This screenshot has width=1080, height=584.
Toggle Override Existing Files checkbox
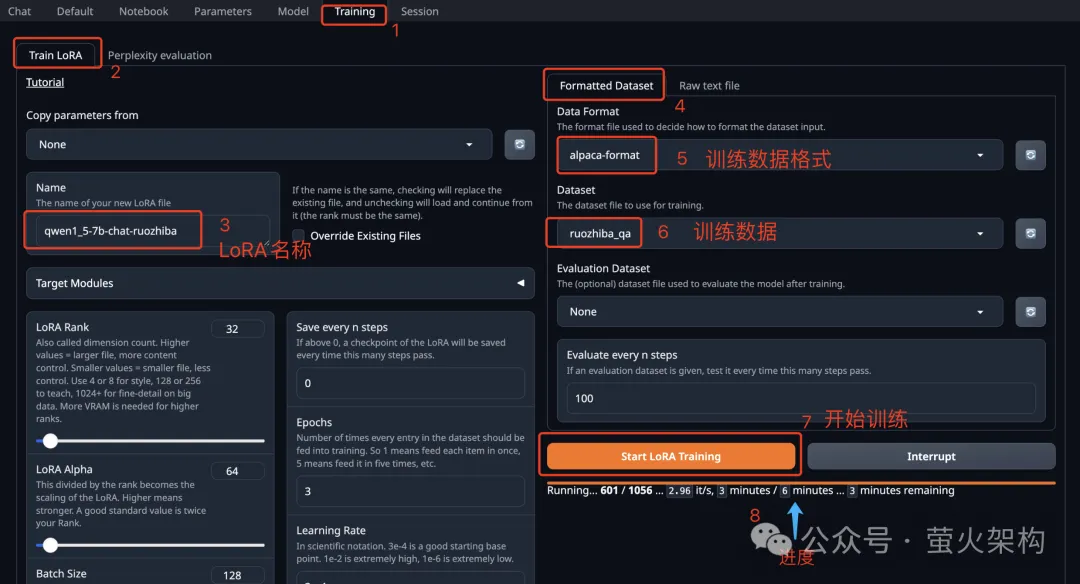298,236
